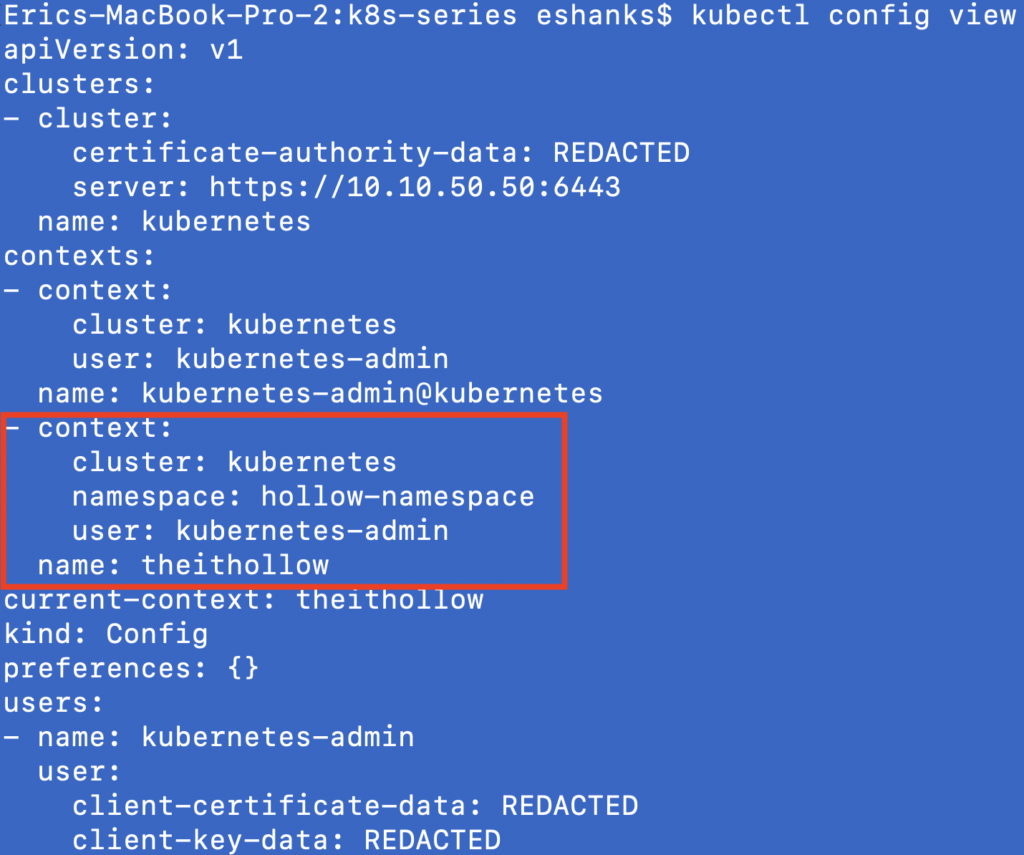
Task: Click name: theithollow inside the red box
Action: point(183,565)
